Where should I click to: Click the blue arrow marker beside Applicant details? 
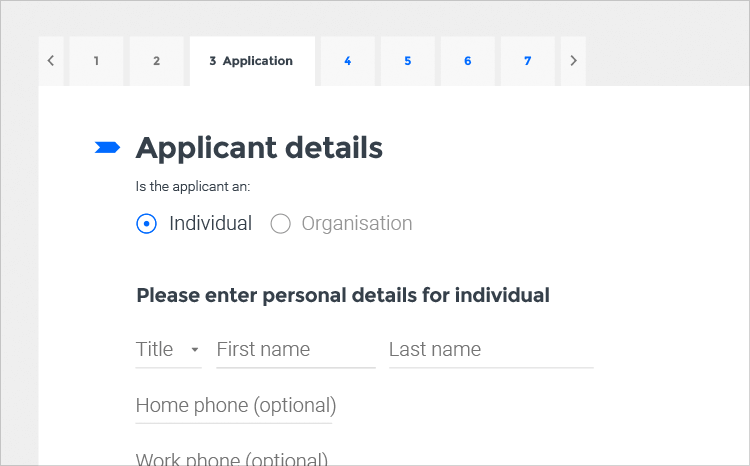tap(107, 148)
